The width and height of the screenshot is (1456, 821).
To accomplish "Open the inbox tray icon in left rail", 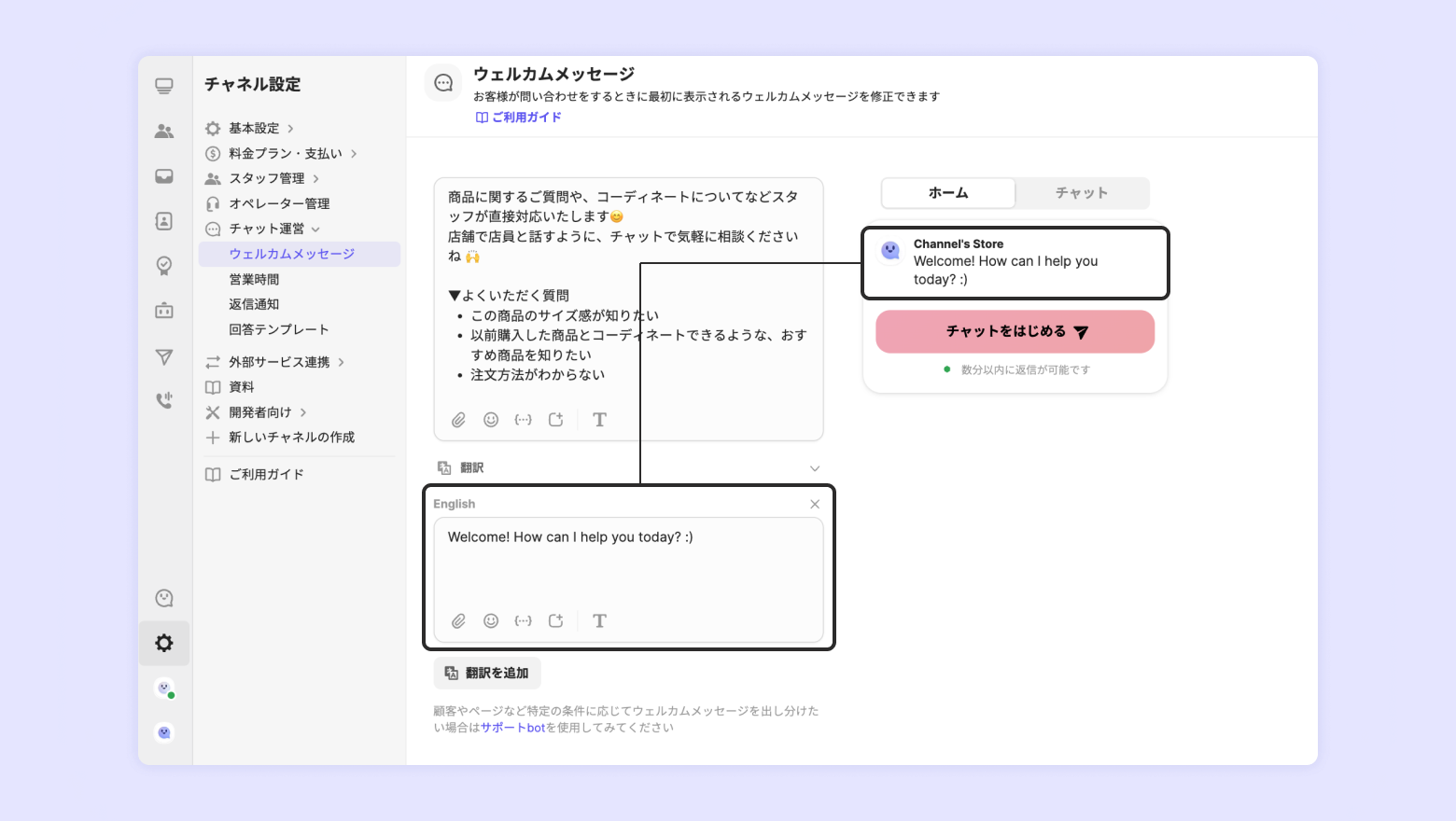I will pos(164,175).
